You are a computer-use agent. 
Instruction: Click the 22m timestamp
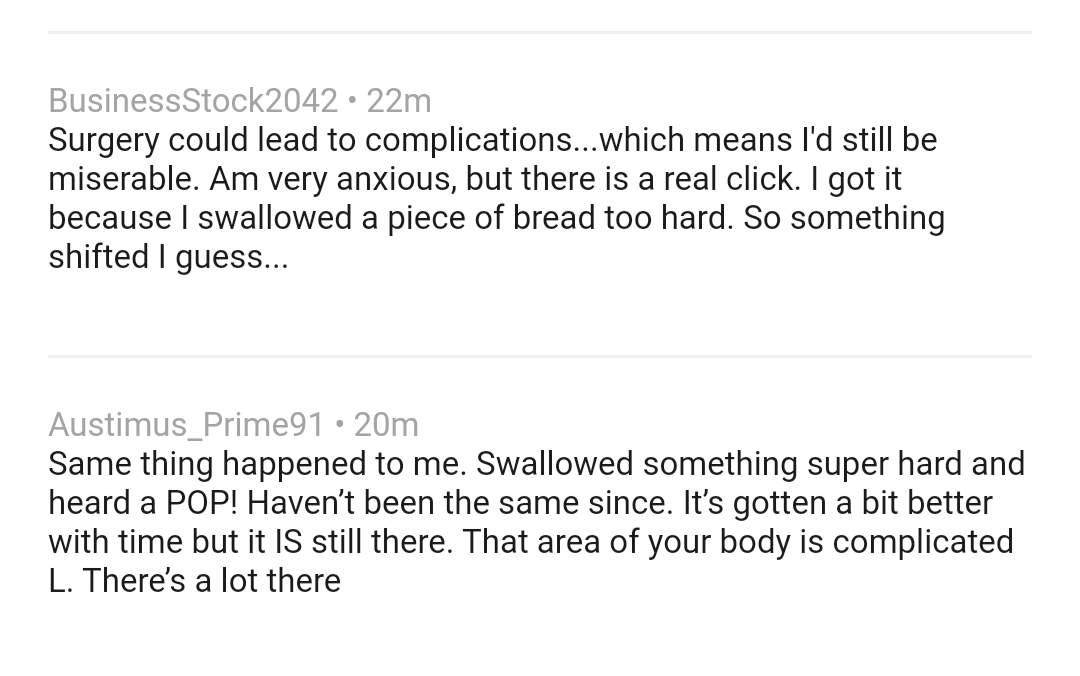pyautogui.click(x=399, y=100)
